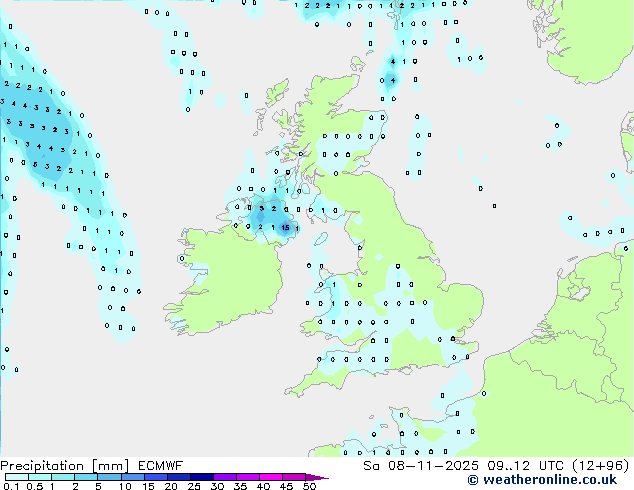Click the '20' legend scale number
The width and height of the screenshot is (634, 490).
171,486
